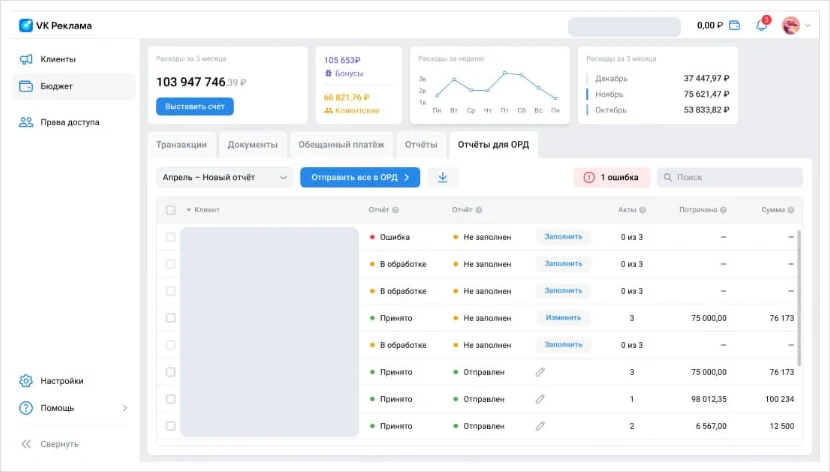Click help icon next to Сумма header
The width and height of the screenshot is (830, 472).
pos(791,210)
